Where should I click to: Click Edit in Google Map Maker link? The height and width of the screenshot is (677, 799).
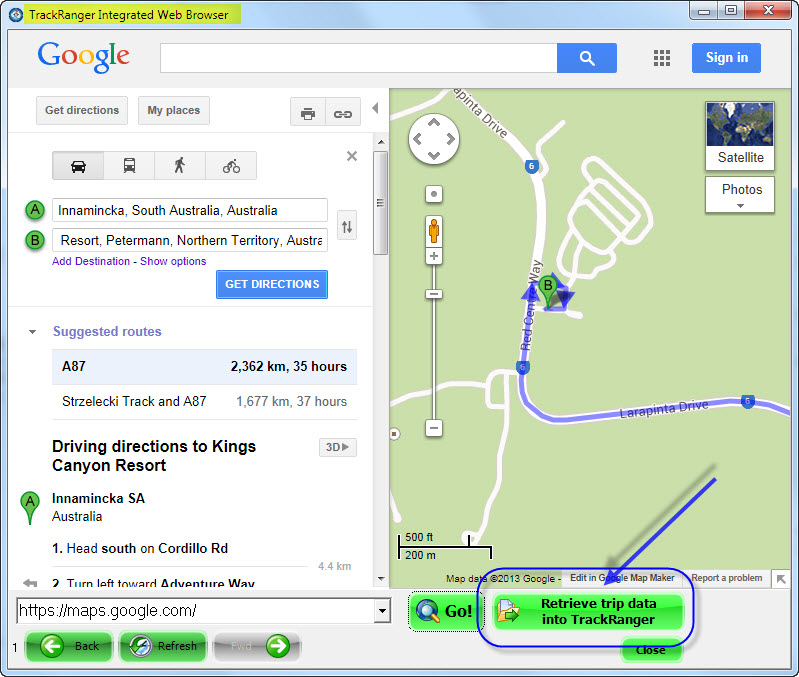622,578
